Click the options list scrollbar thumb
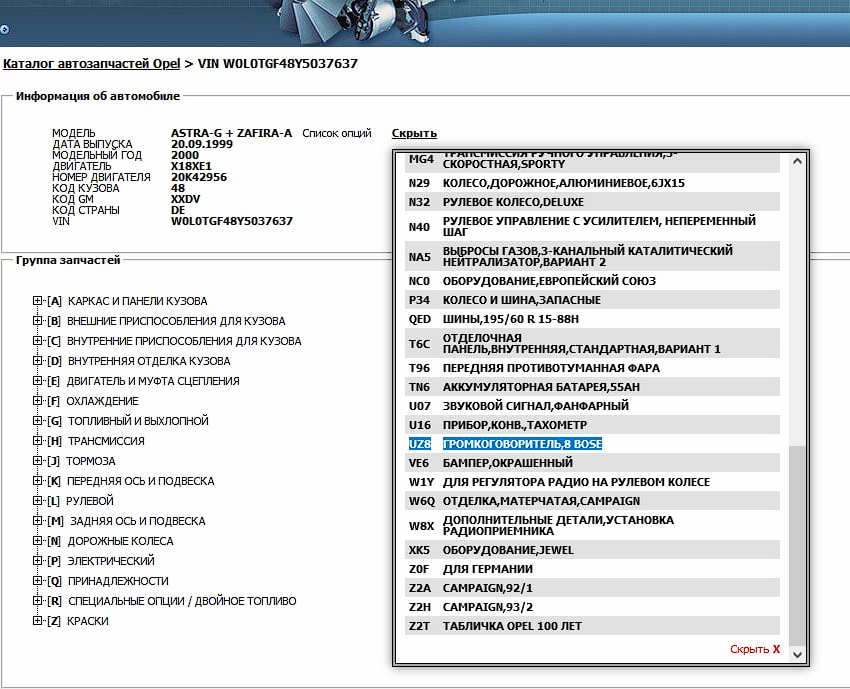Viewport: 850px width, 689px height. pos(797,546)
